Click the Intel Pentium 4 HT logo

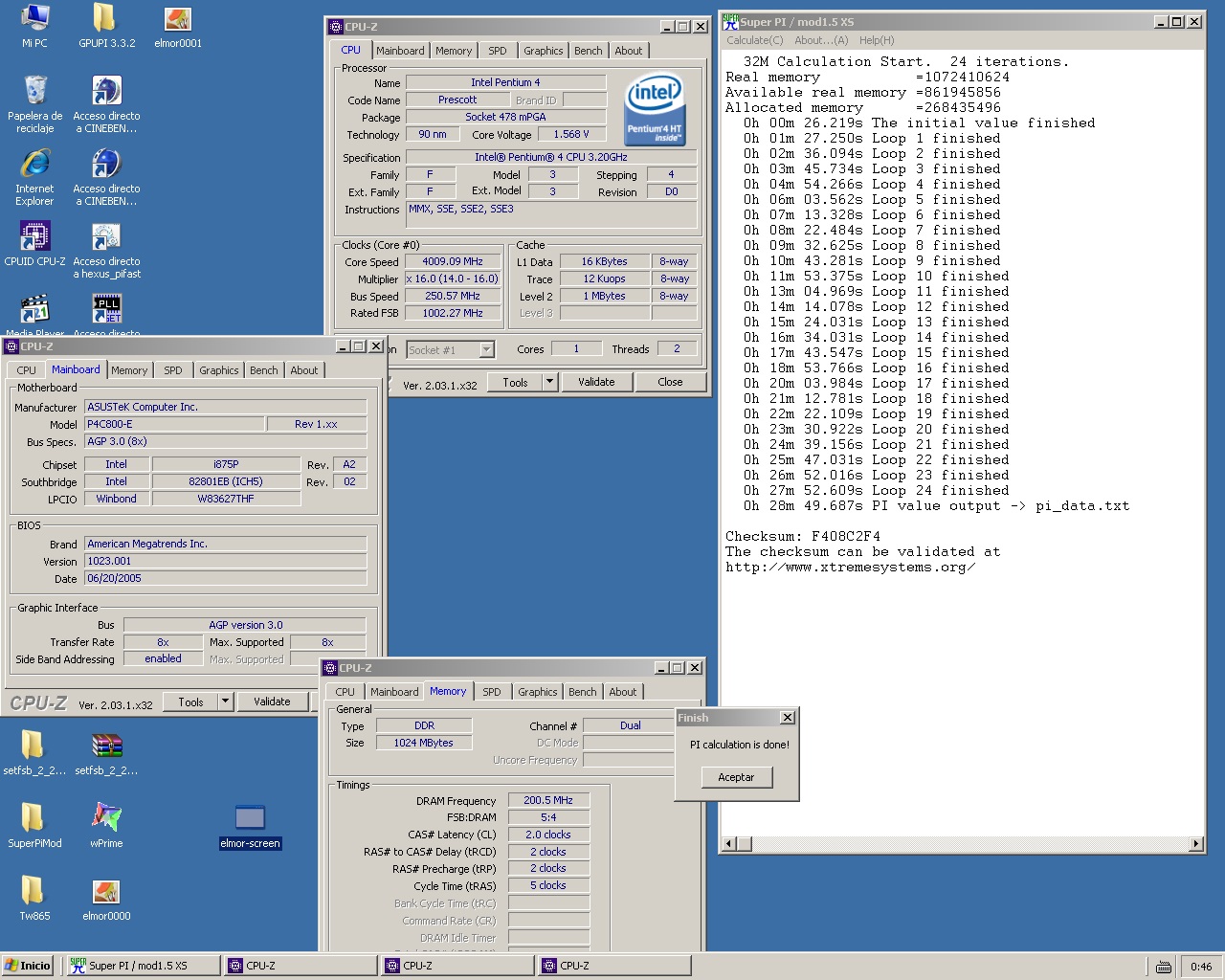pyautogui.click(x=656, y=109)
